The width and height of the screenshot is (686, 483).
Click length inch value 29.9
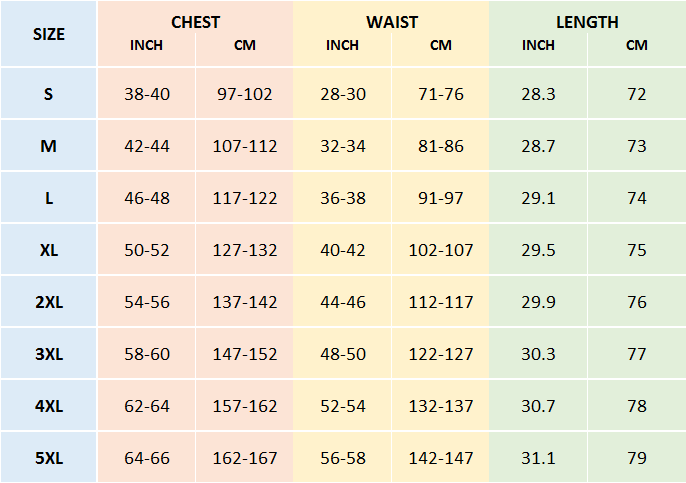[x=538, y=302]
